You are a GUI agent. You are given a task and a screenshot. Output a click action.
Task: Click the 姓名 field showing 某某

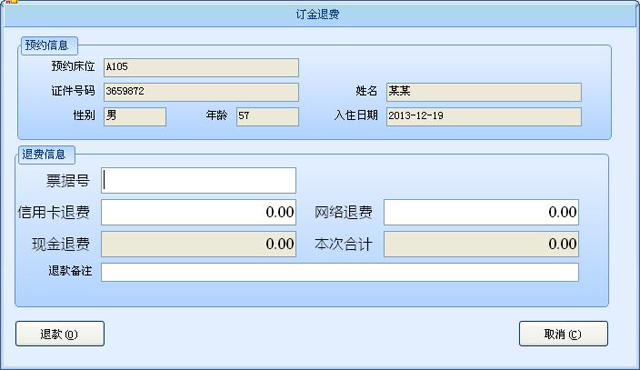[x=484, y=92]
